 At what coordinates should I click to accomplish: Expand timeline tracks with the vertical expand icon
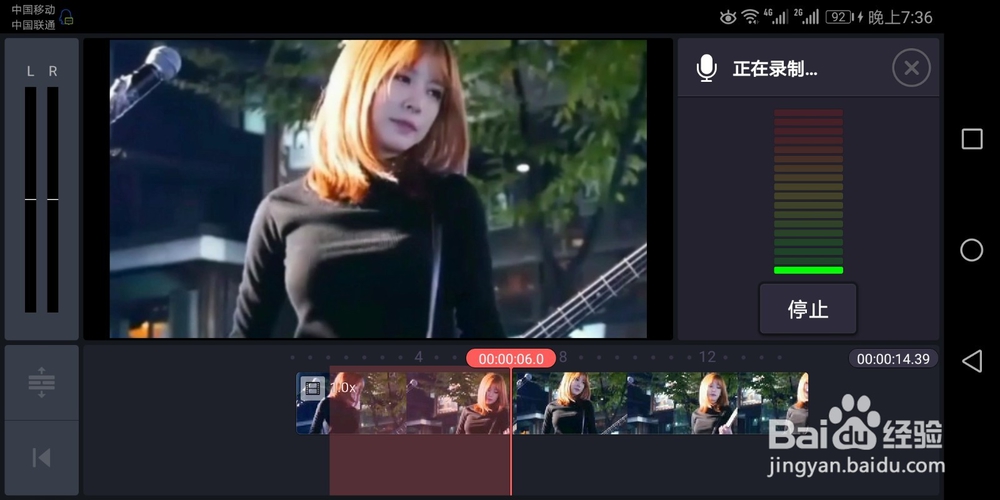pos(41,383)
